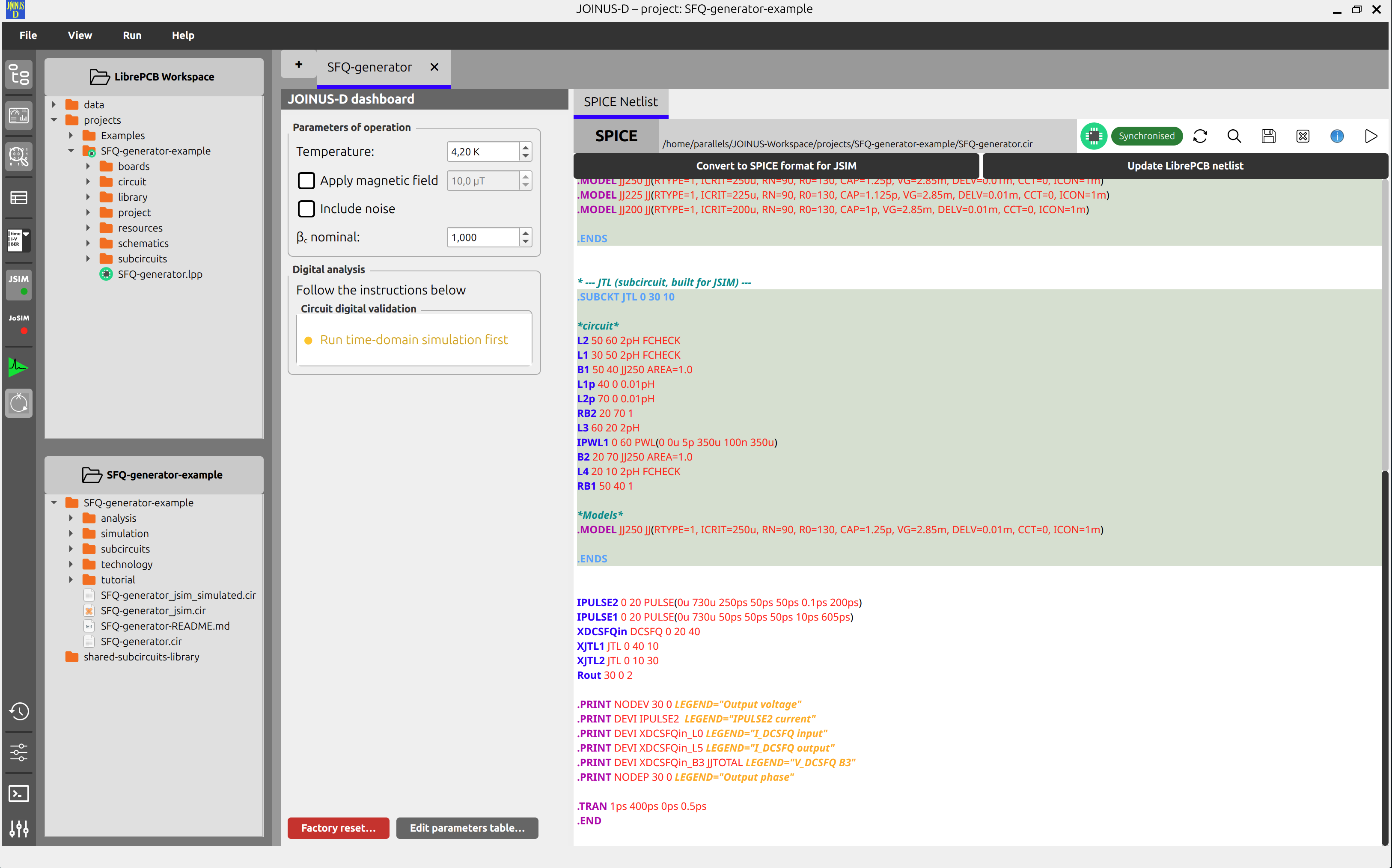
Task: Open the workflow tree view icon in sidebar
Action: [19, 75]
